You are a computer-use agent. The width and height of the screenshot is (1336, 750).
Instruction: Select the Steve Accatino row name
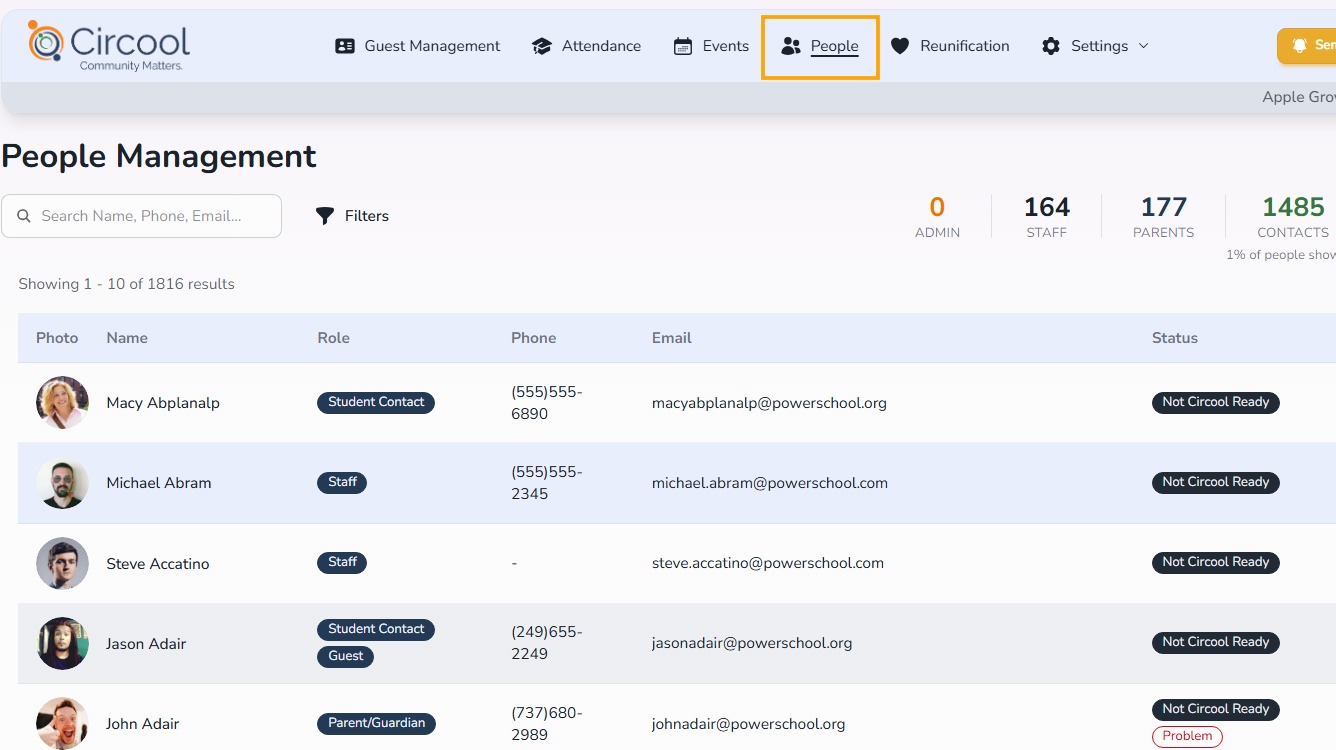(158, 564)
